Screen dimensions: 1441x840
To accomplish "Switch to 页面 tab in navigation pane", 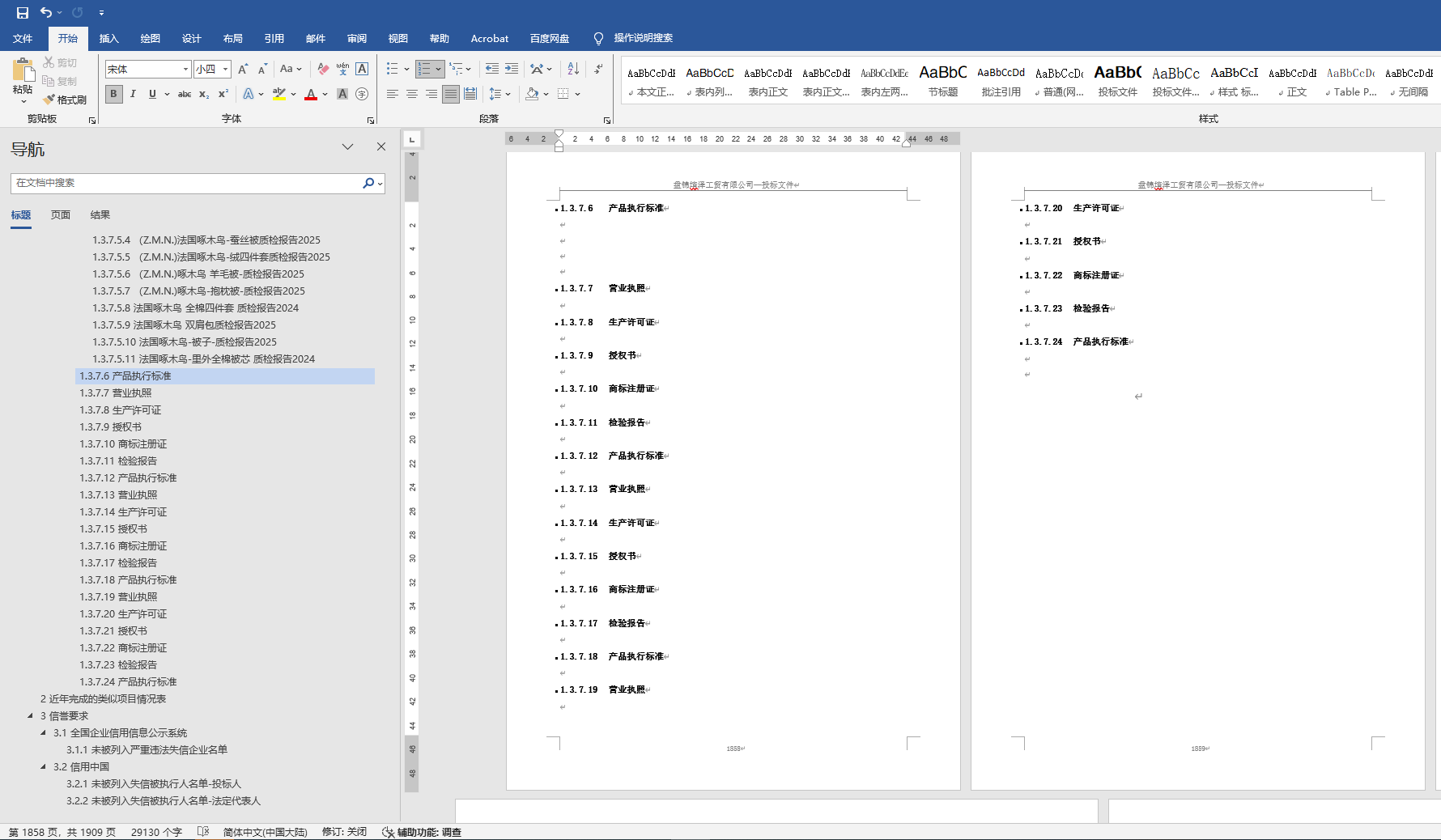I will (61, 214).
